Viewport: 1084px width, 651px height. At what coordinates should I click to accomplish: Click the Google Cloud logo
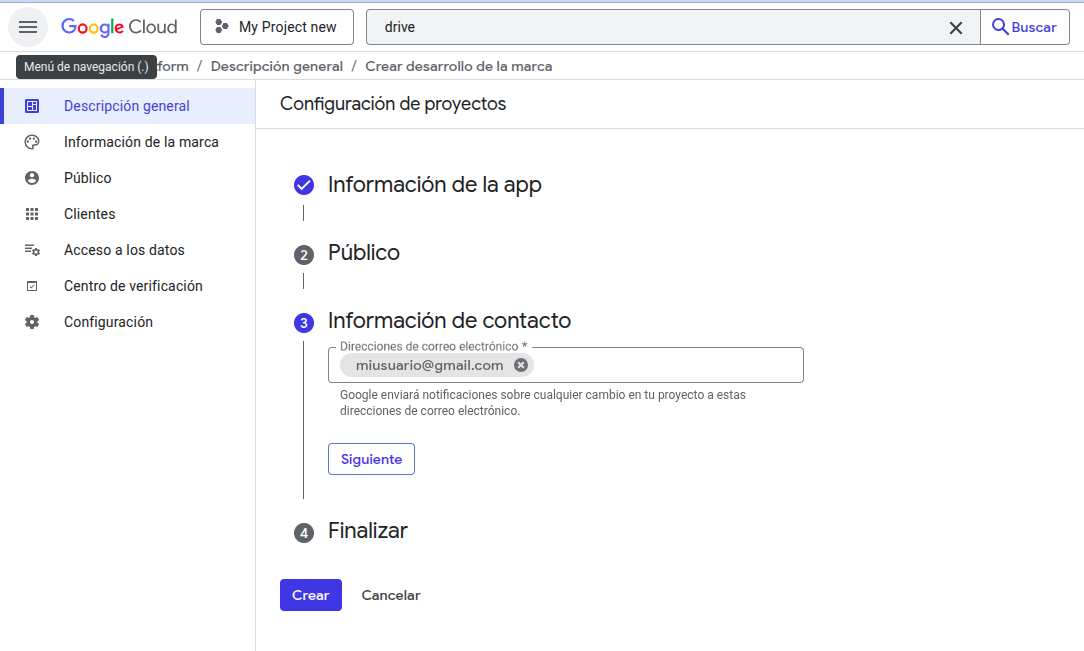pos(119,27)
